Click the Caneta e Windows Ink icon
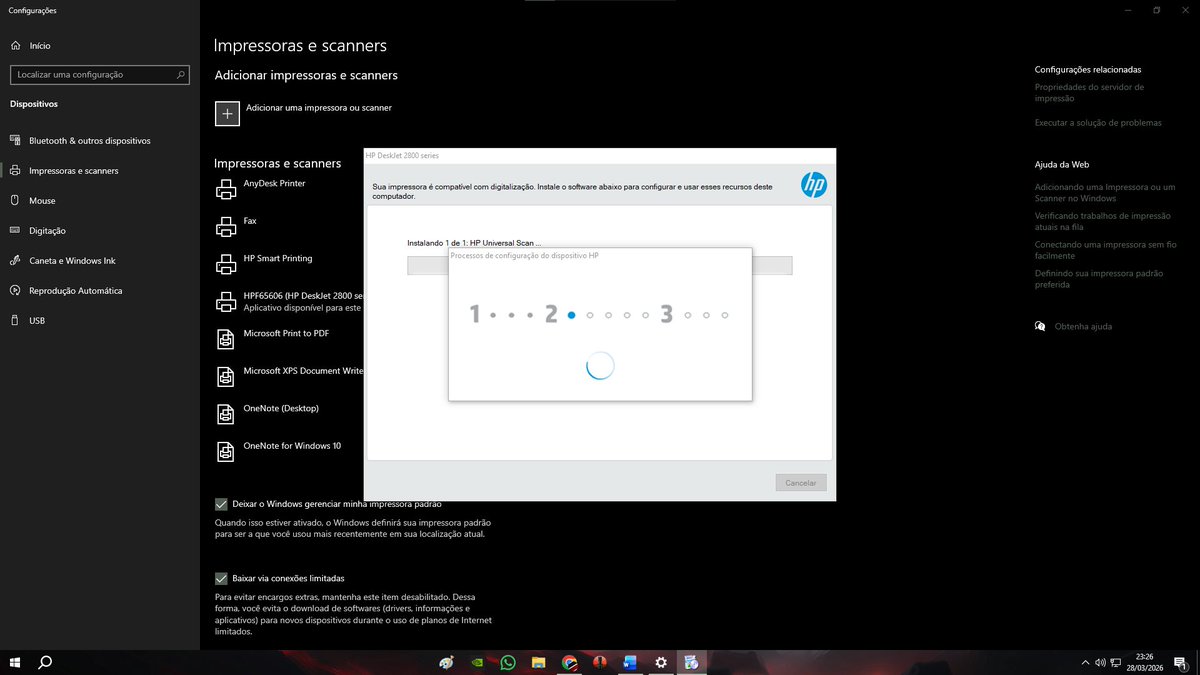 click(x=15, y=260)
